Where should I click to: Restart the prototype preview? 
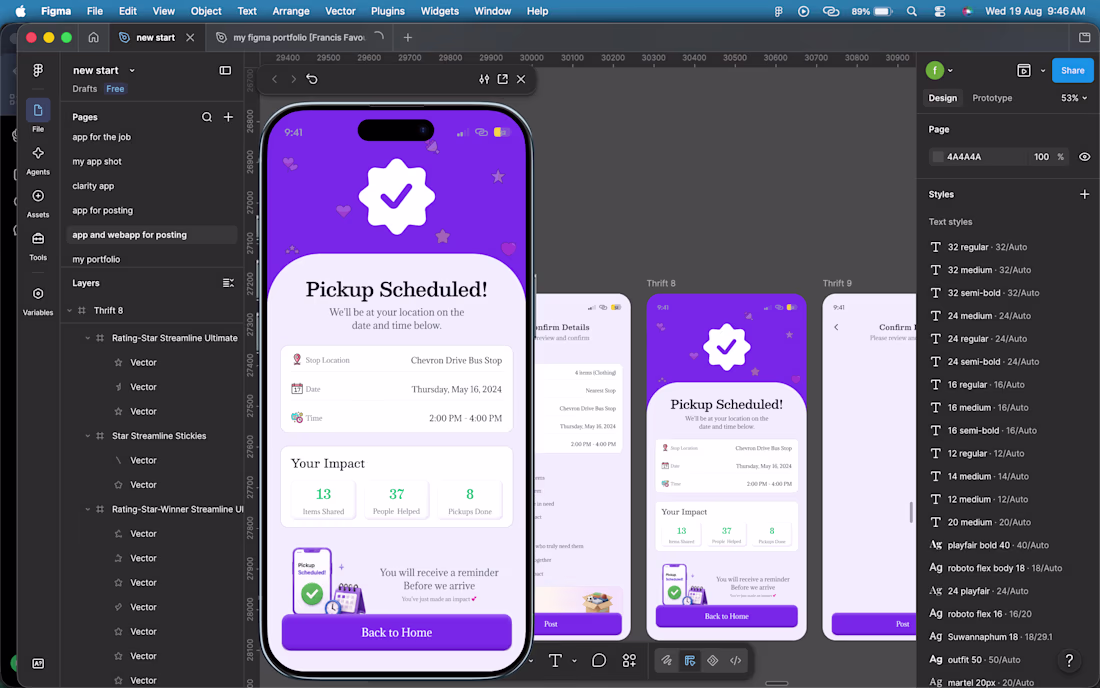[312, 79]
